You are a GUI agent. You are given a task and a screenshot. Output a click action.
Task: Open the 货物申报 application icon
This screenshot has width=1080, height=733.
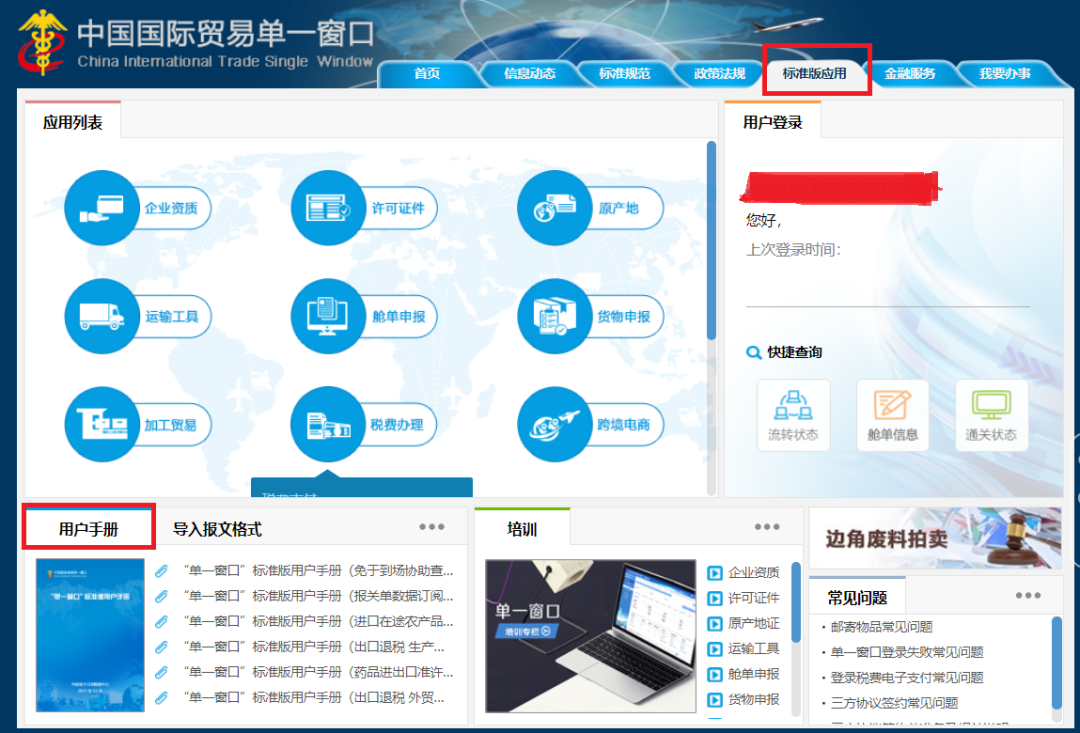click(555, 316)
